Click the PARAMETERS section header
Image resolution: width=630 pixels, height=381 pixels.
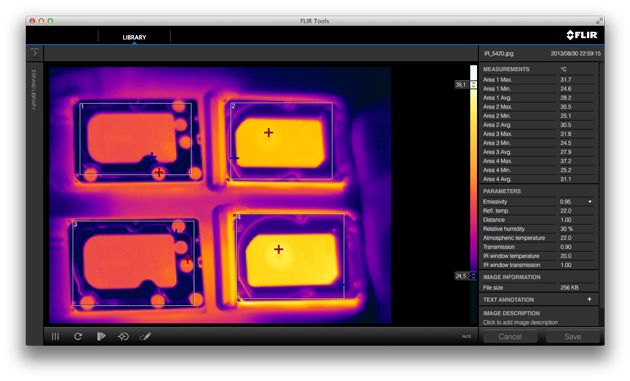(x=502, y=191)
